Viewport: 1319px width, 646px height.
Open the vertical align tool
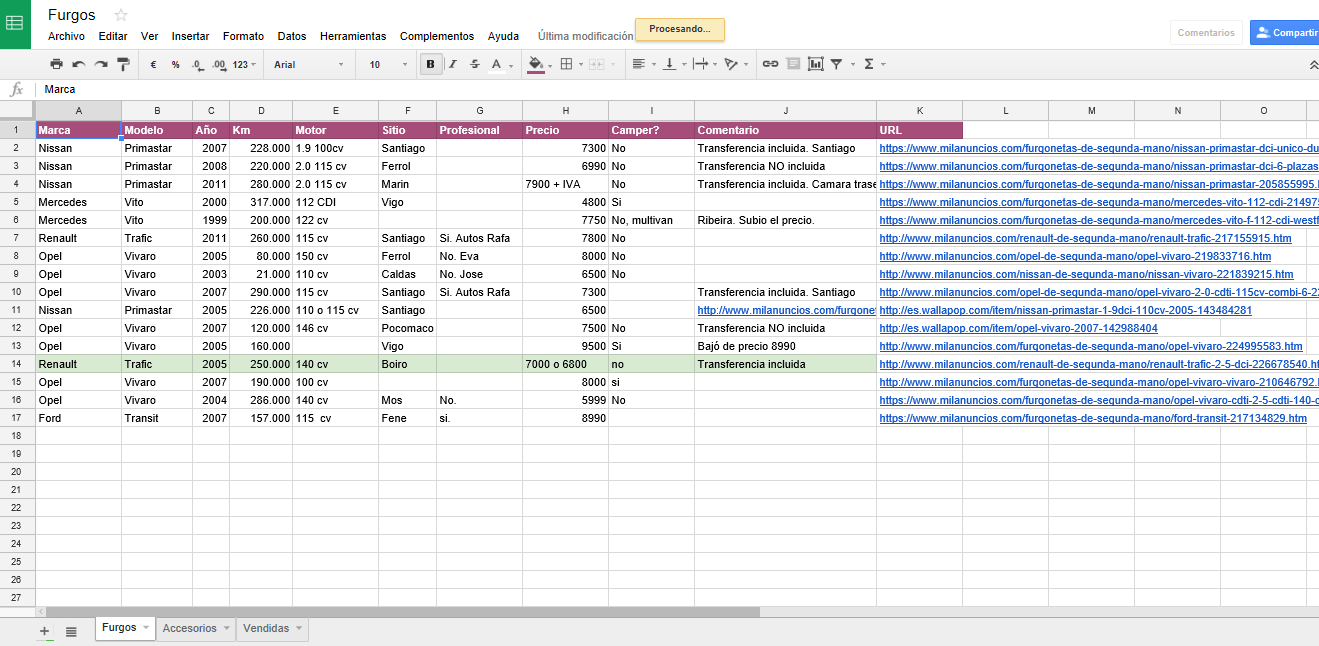pos(669,64)
